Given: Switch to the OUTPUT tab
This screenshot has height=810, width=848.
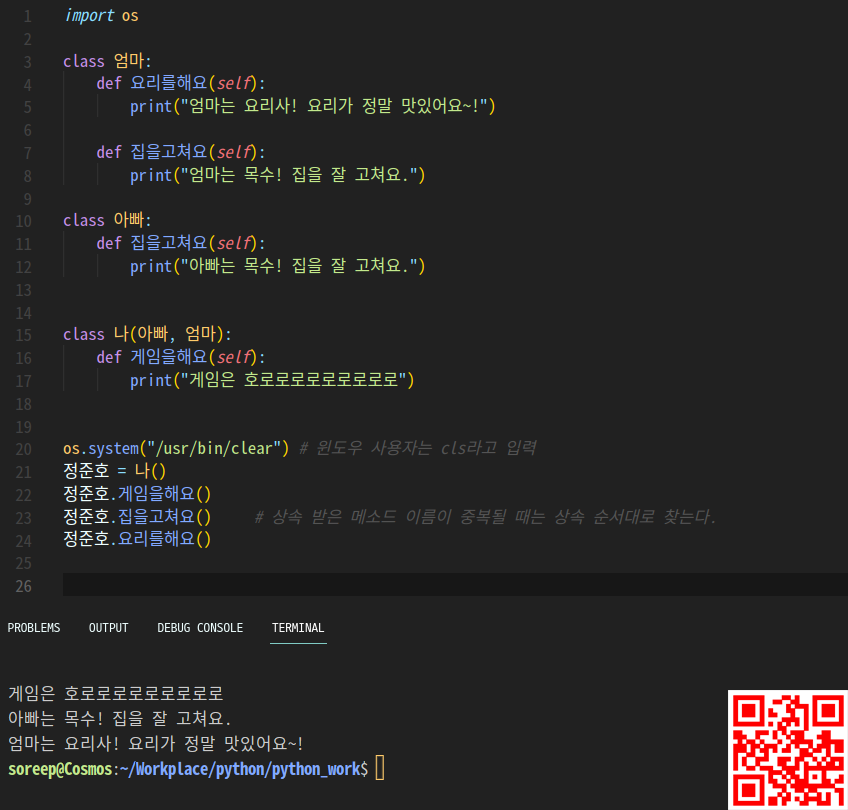Looking at the screenshot, I should pyautogui.click(x=108, y=628).
